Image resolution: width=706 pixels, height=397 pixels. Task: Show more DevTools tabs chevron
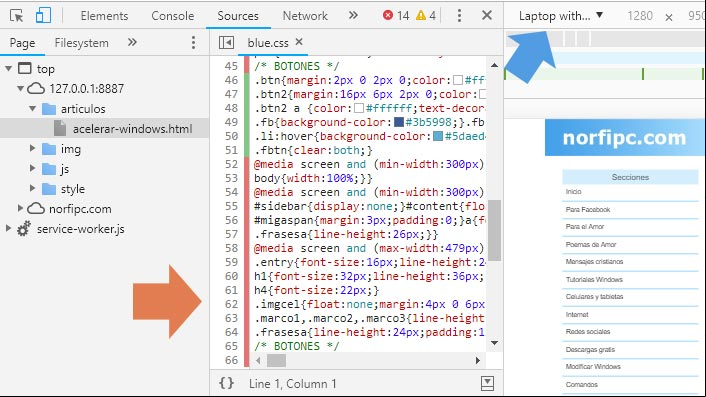[x=353, y=15]
